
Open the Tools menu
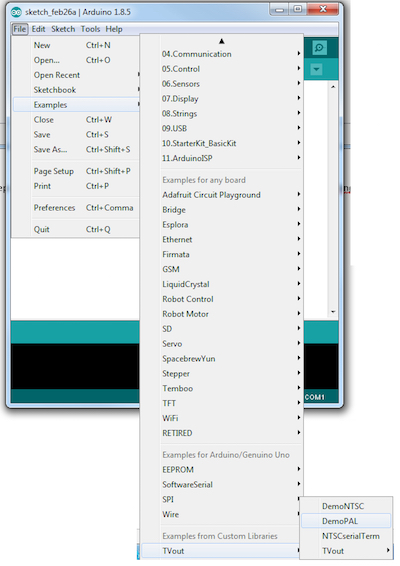pos(90,29)
